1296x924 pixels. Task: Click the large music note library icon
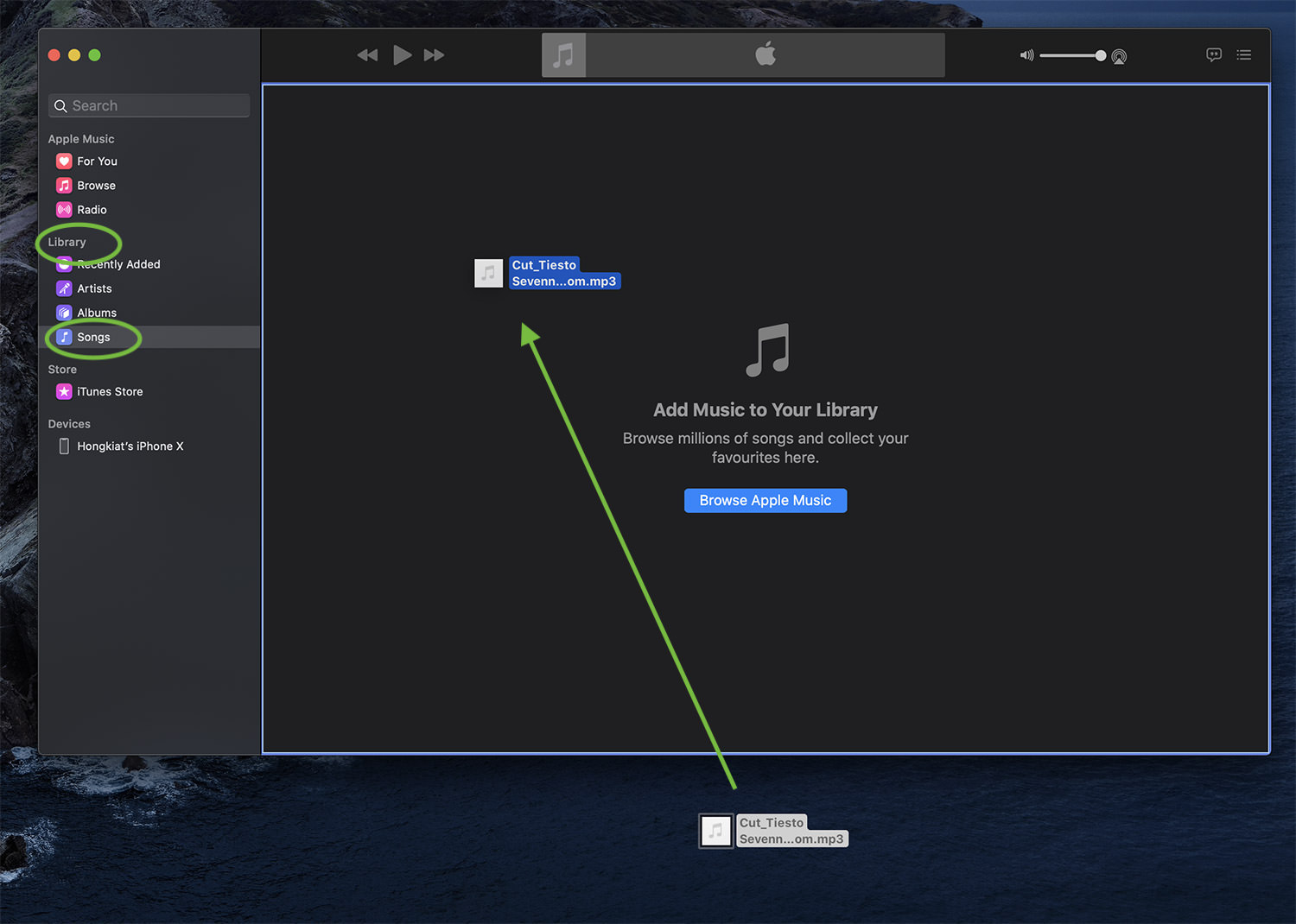[x=767, y=350]
